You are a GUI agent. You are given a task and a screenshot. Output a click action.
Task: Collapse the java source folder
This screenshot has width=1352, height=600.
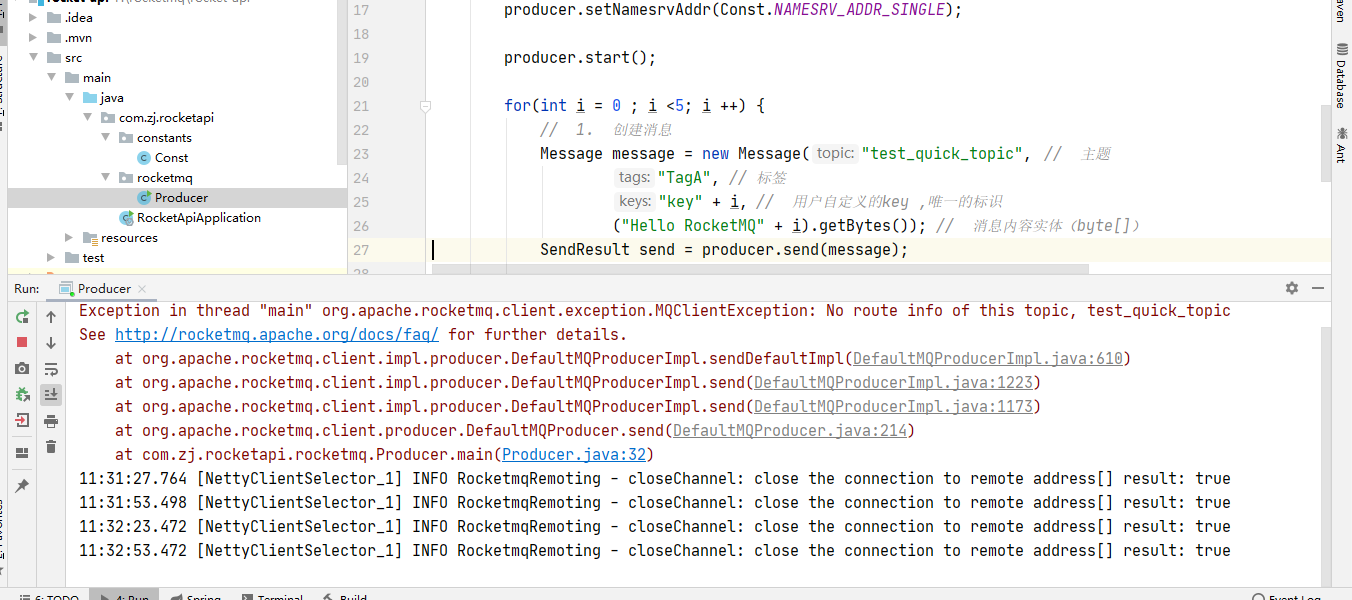click(71, 98)
